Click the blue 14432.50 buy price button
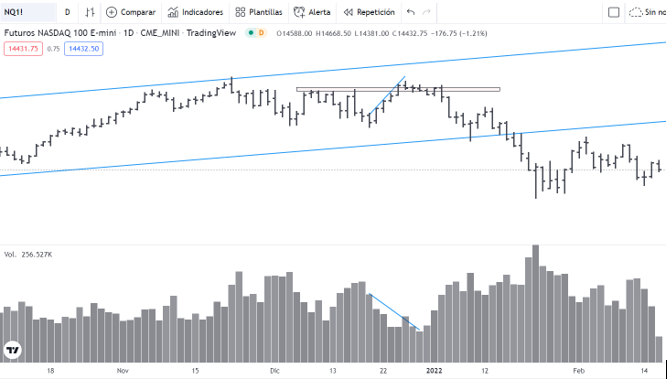This screenshot has width=671, height=386. point(84,49)
